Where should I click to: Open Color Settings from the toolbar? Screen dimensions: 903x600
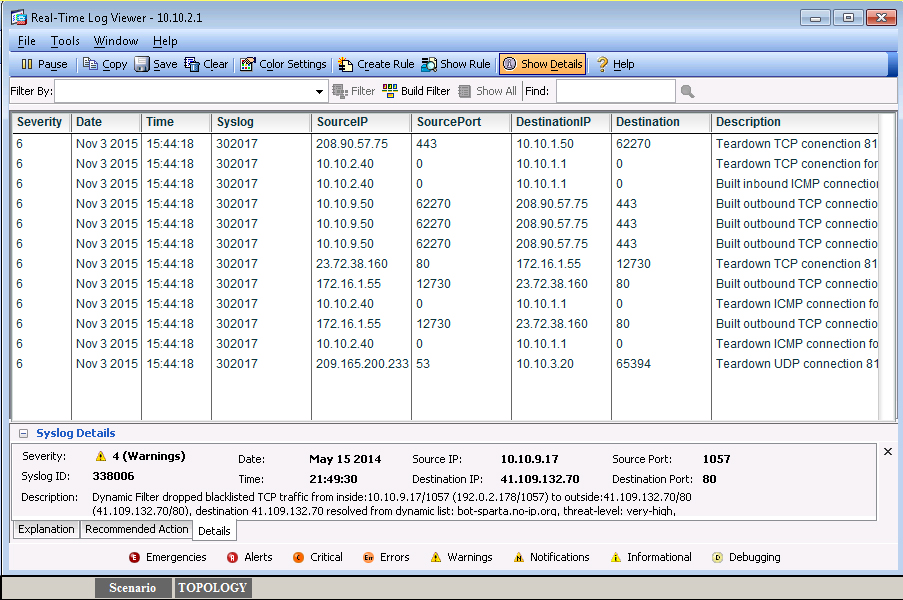(283, 64)
